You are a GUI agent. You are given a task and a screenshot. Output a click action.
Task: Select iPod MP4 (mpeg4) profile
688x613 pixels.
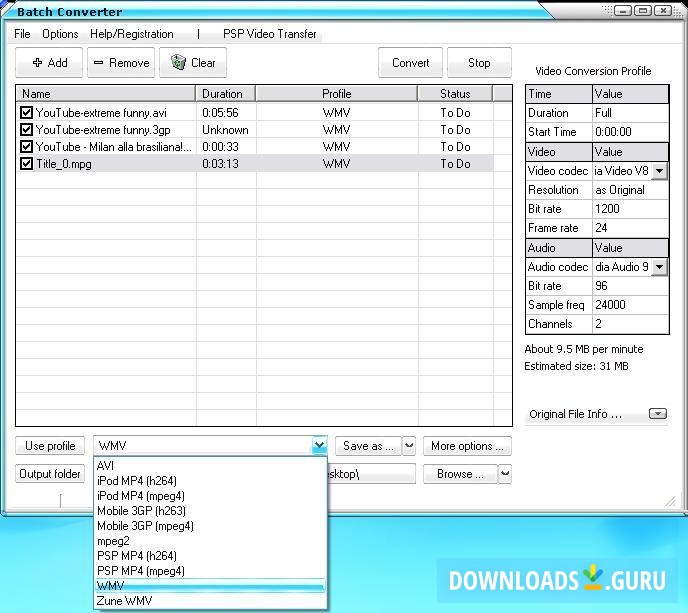[x=211, y=496]
